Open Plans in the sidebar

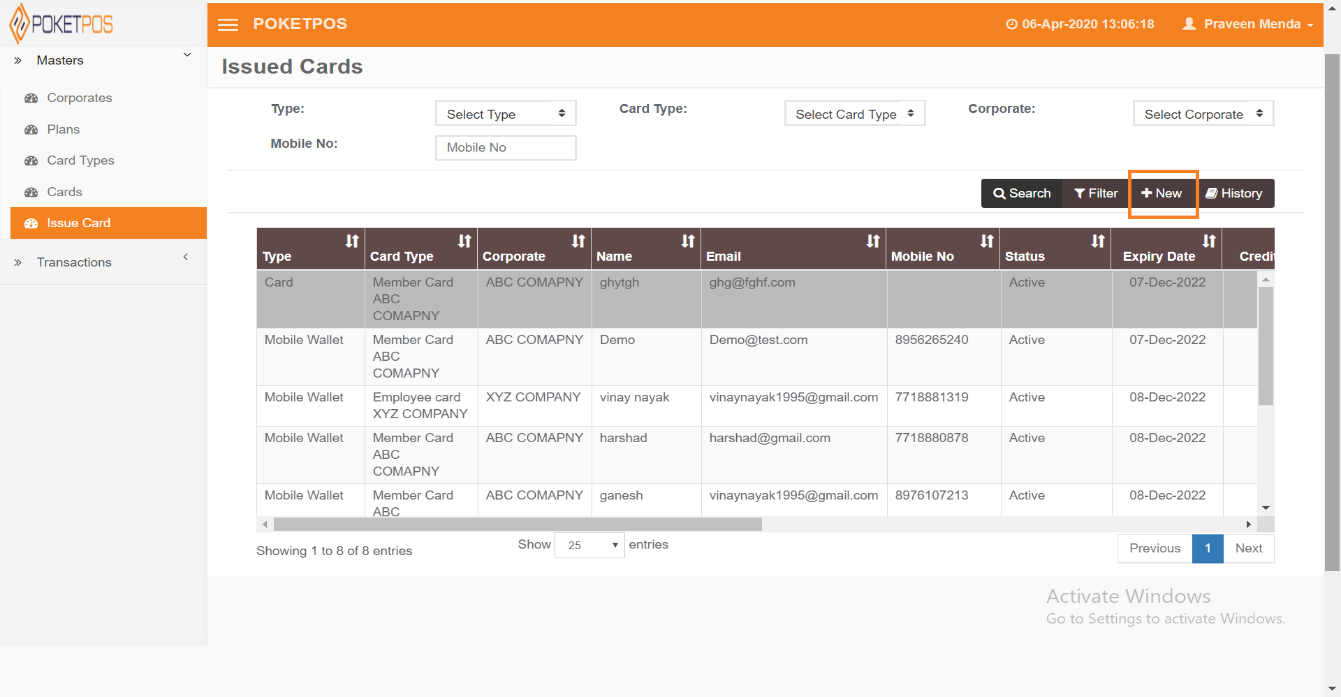(x=63, y=129)
